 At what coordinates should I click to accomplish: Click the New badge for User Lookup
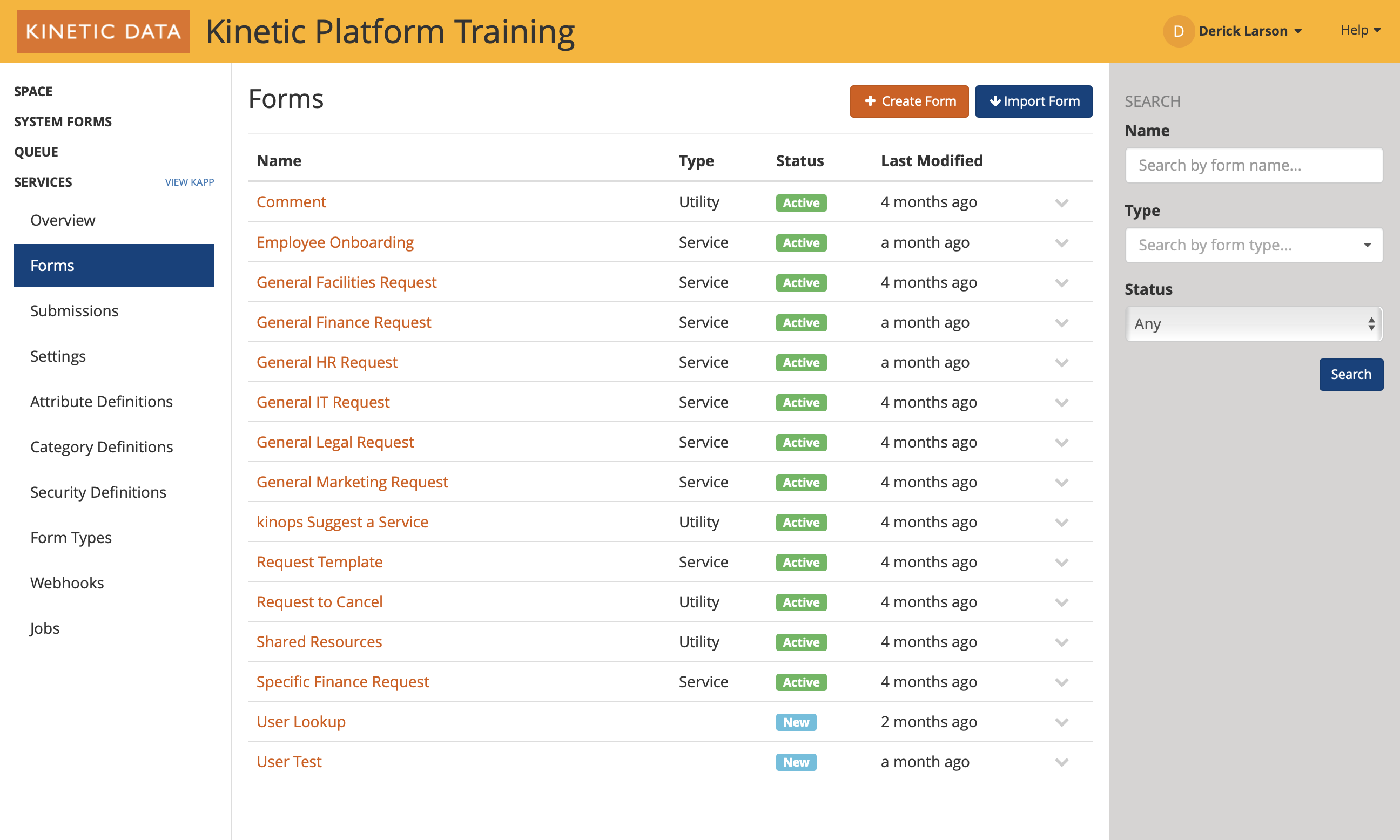[795, 722]
